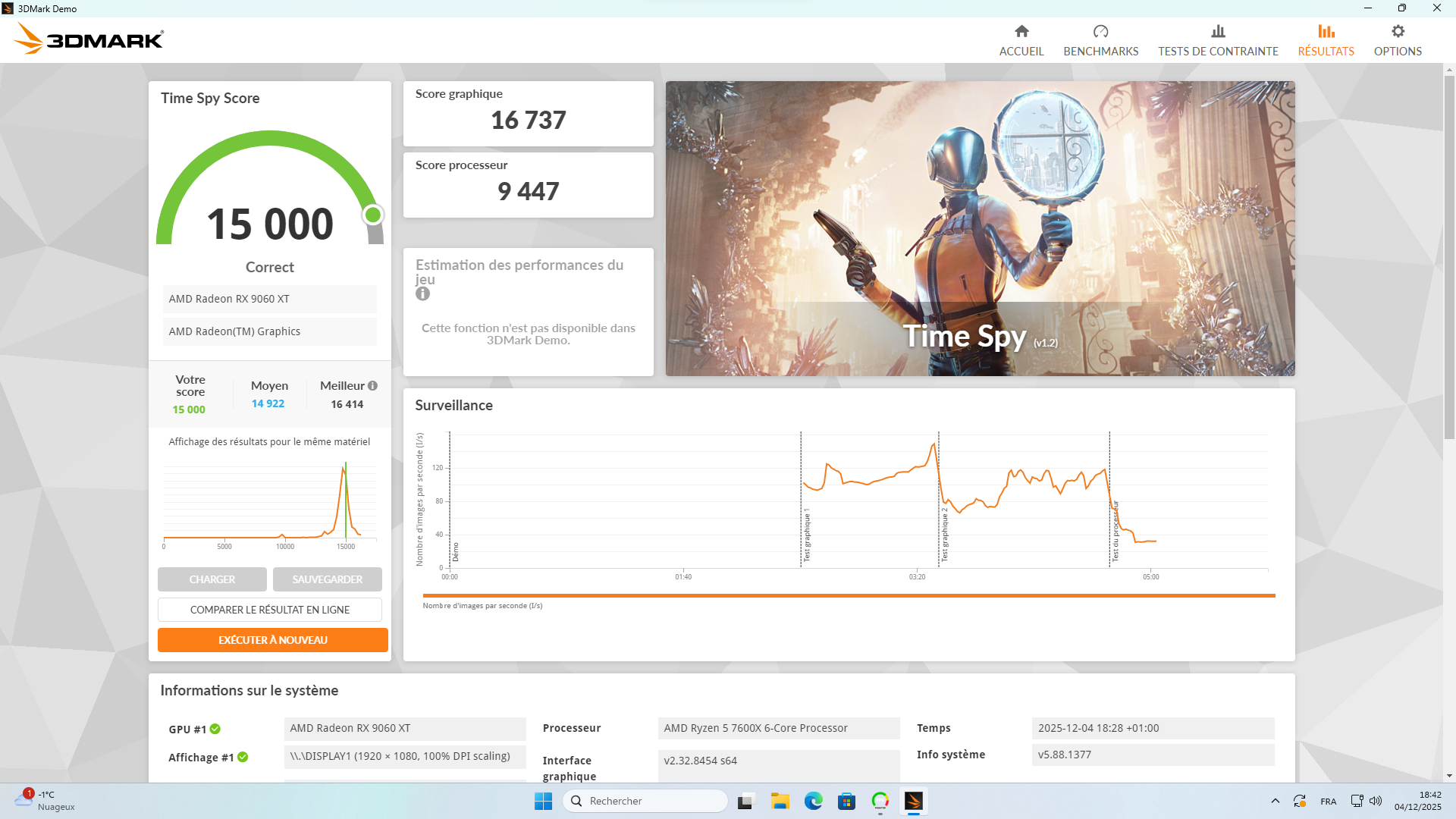Click the Time Spy preview image

pos(980,228)
